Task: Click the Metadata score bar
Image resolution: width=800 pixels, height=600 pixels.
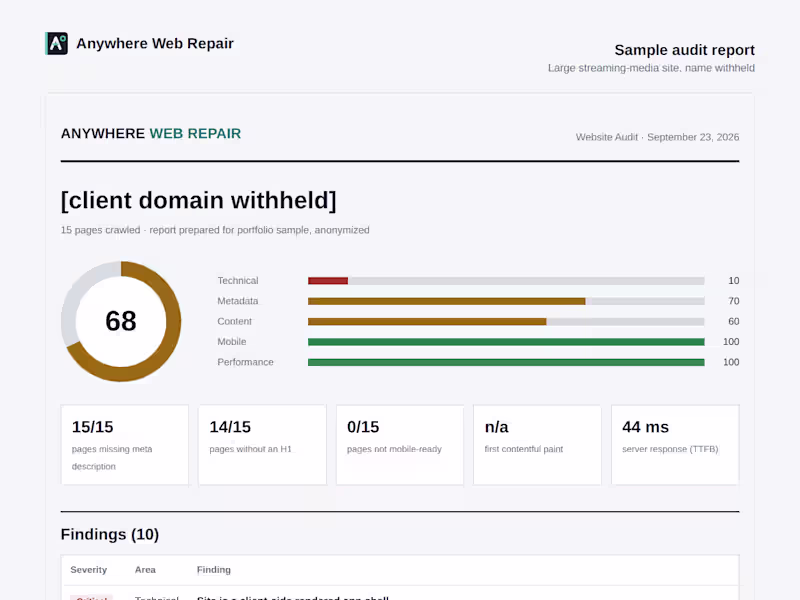Action: point(506,301)
